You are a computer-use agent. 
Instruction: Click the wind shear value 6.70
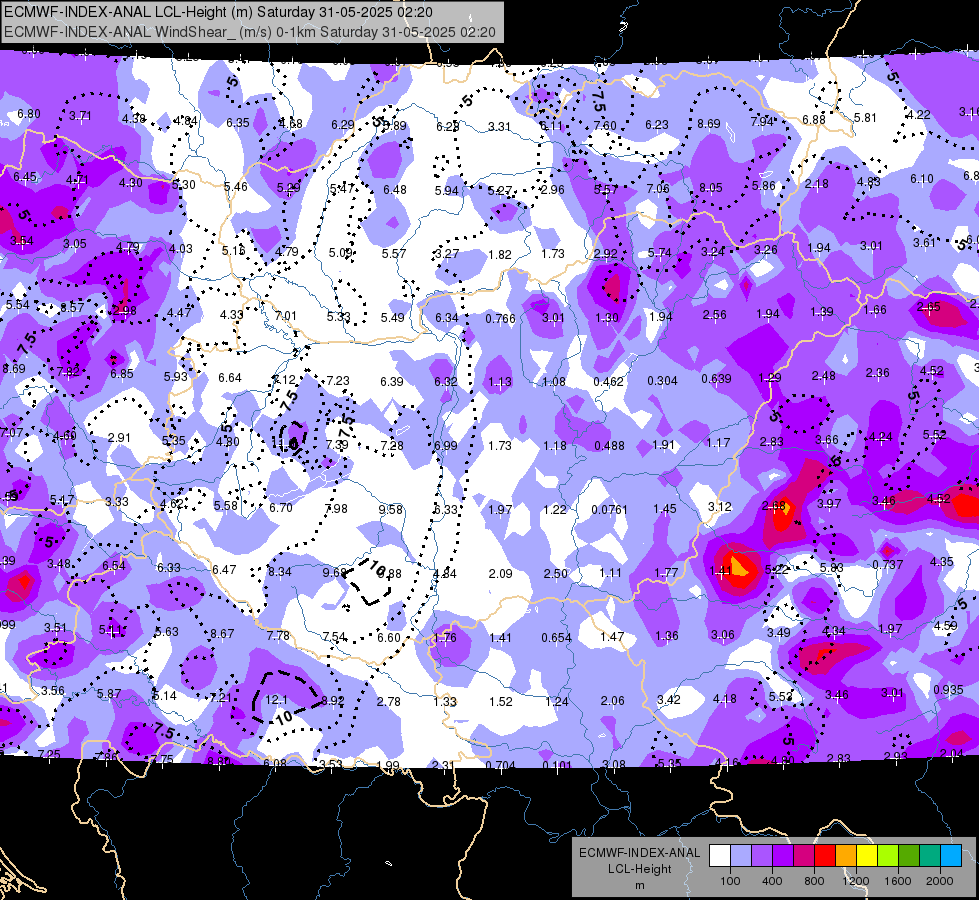(x=281, y=508)
